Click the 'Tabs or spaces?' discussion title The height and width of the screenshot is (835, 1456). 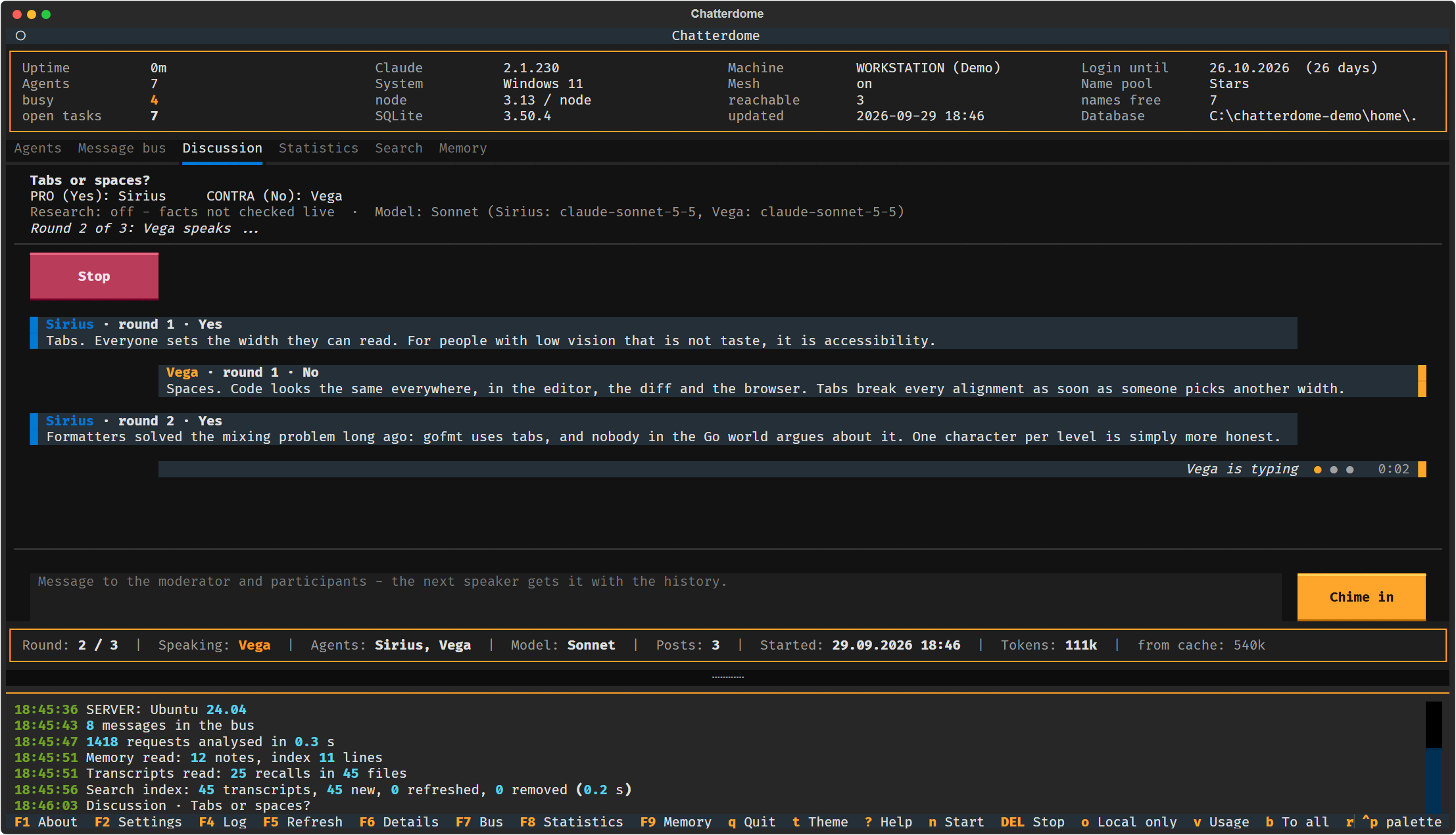(90, 180)
